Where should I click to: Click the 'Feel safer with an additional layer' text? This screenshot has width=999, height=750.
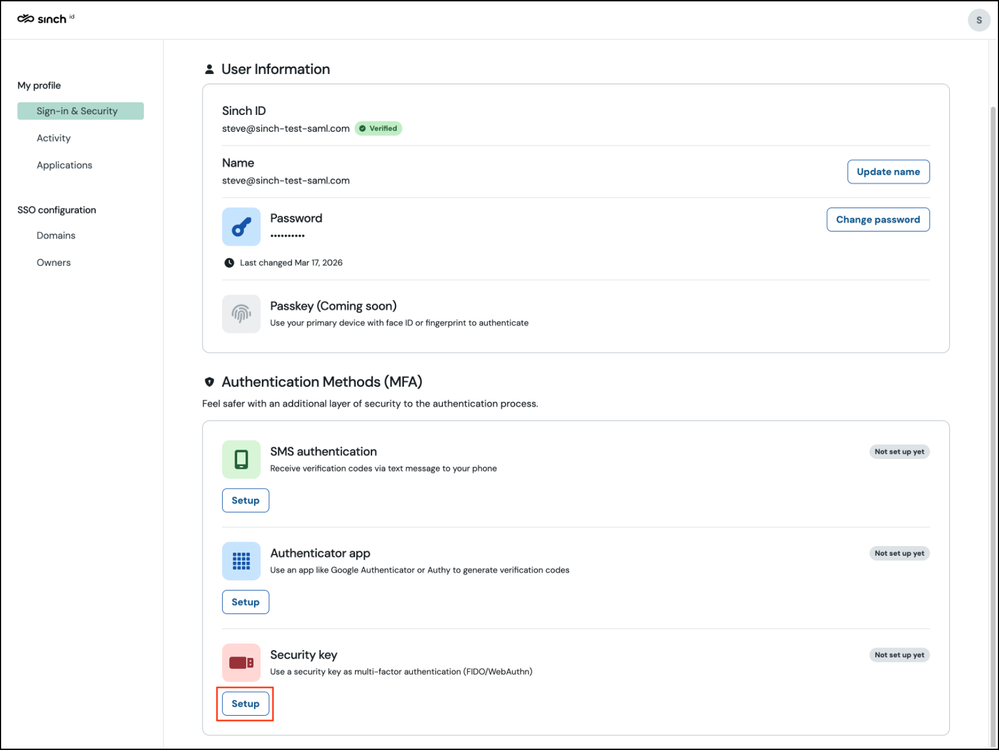click(370, 403)
